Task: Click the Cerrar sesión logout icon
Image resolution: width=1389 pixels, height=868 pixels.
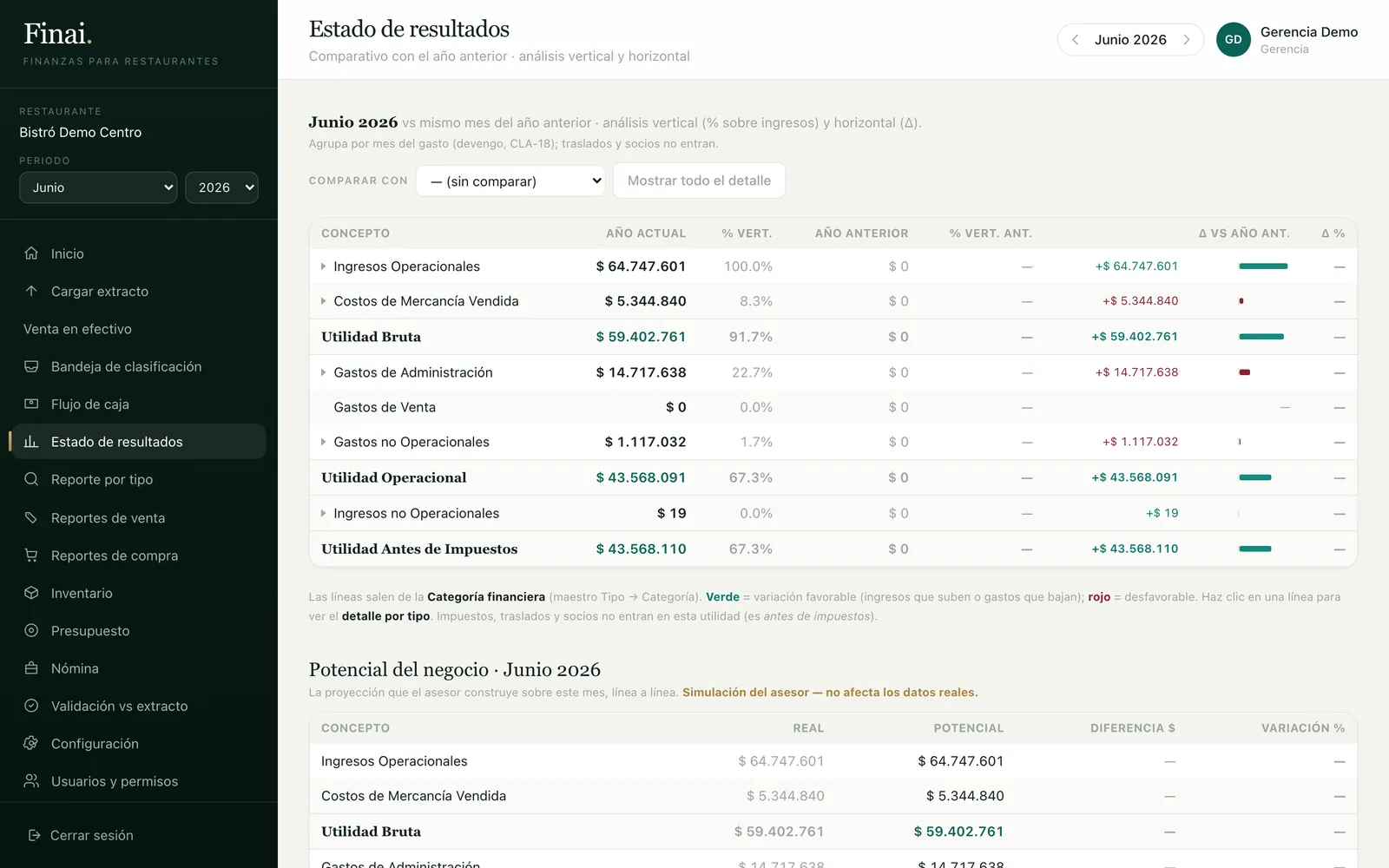Action: (x=35, y=835)
